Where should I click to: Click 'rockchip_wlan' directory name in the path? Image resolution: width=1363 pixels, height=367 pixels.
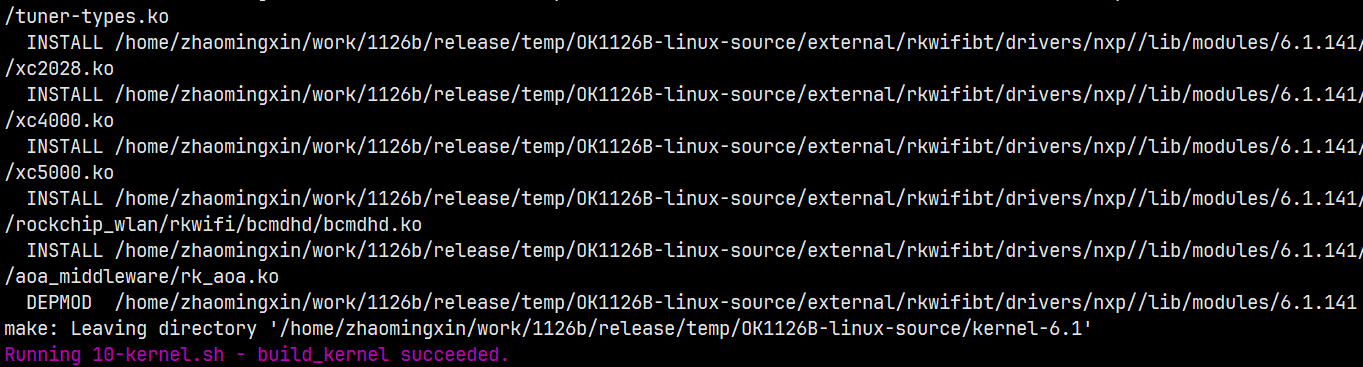pos(87,225)
